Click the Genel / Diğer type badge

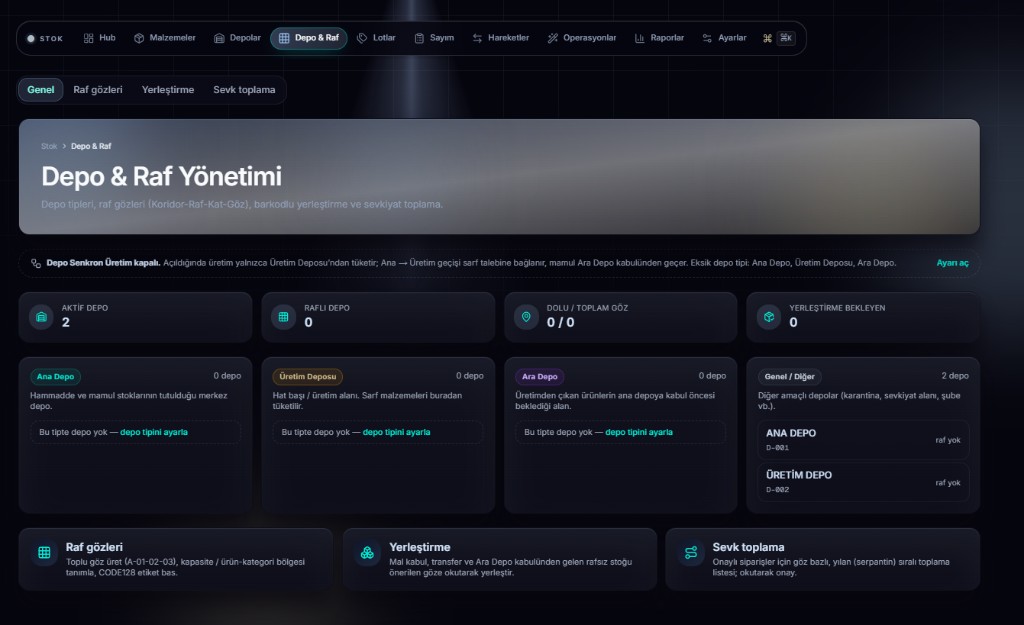click(x=790, y=377)
